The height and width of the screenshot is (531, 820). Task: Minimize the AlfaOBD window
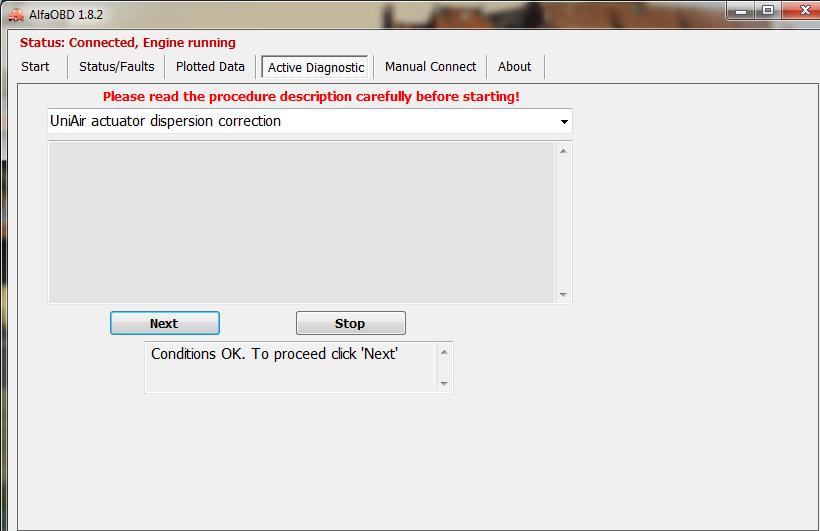pyautogui.click(x=741, y=10)
